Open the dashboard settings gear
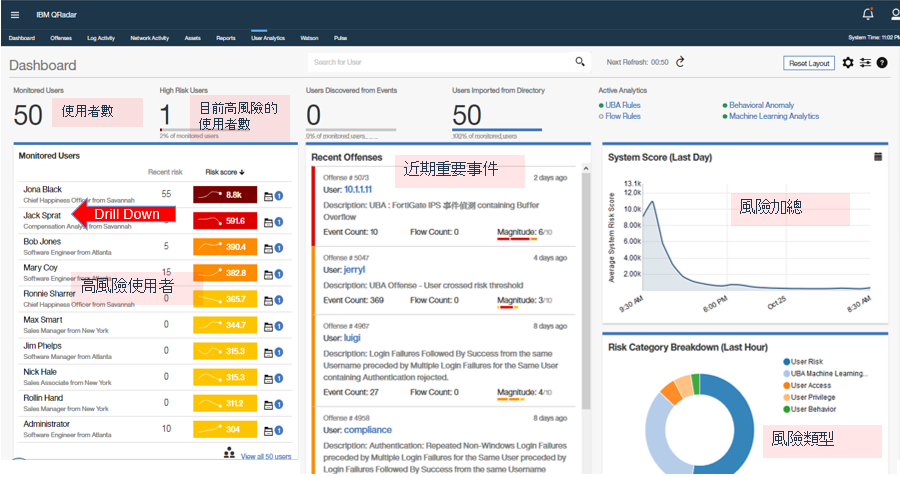Viewport: 900px width, 477px height. click(848, 63)
